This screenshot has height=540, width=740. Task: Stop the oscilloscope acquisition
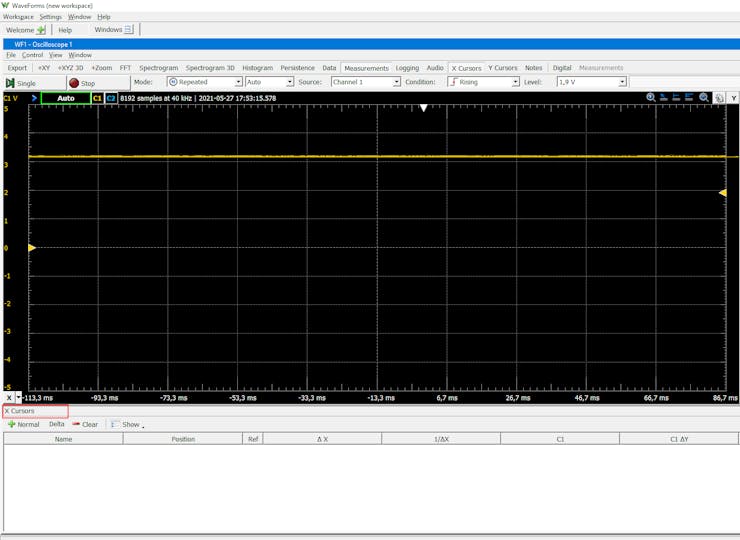[x=82, y=83]
